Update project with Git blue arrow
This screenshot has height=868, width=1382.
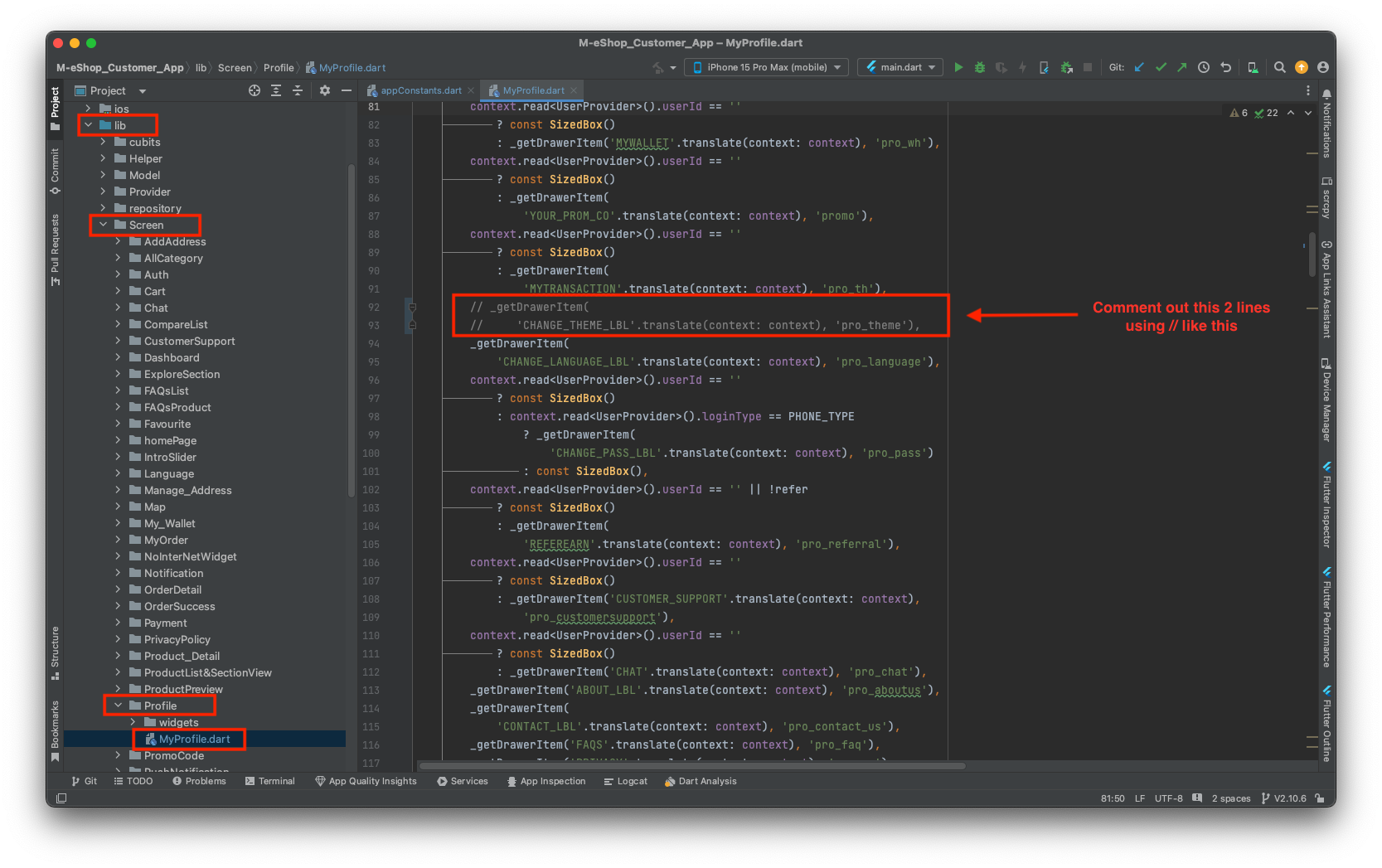[x=1139, y=67]
